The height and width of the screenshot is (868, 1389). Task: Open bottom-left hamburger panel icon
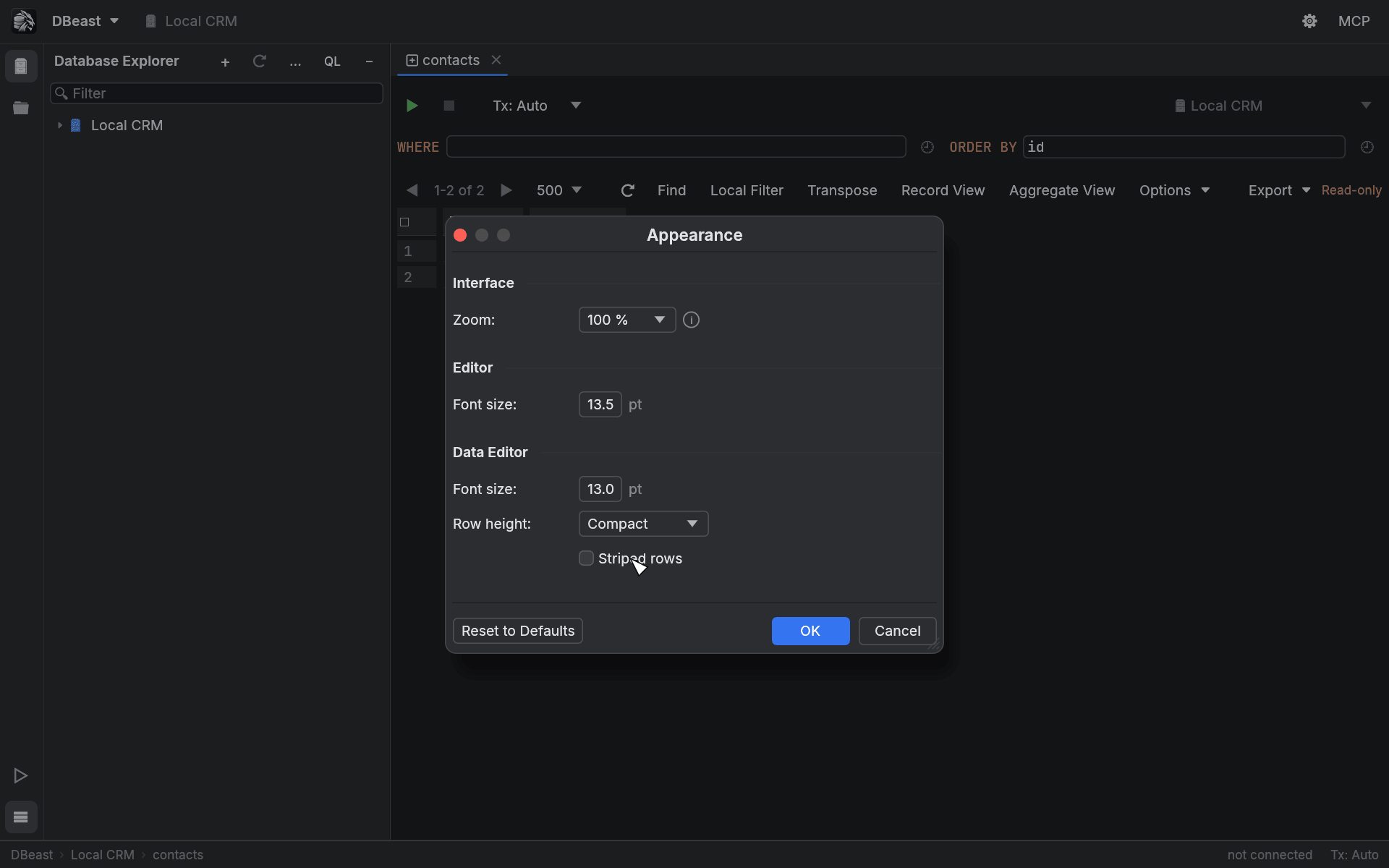[x=21, y=817]
